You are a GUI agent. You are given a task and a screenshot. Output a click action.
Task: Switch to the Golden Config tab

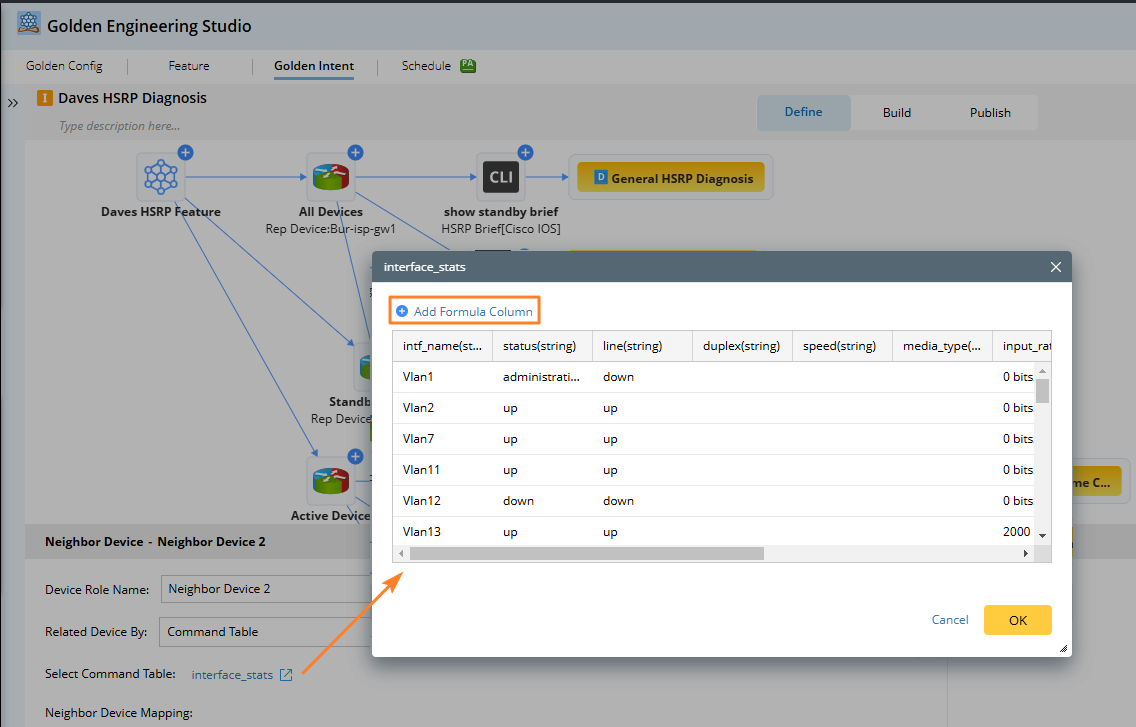point(64,66)
